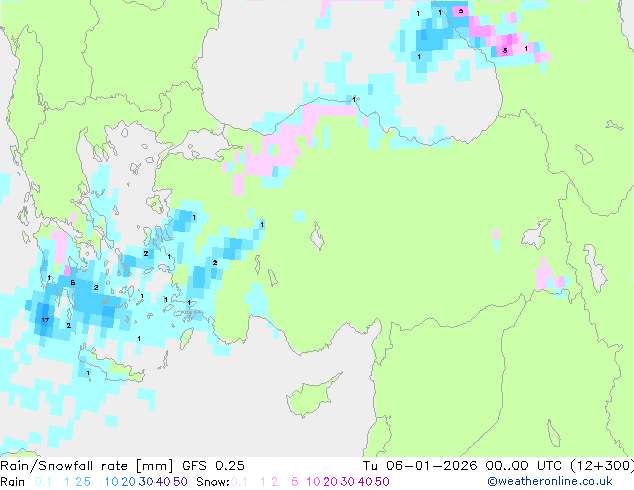Click the Snow legend value 50
The width and height of the screenshot is (634, 490).
point(382,482)
